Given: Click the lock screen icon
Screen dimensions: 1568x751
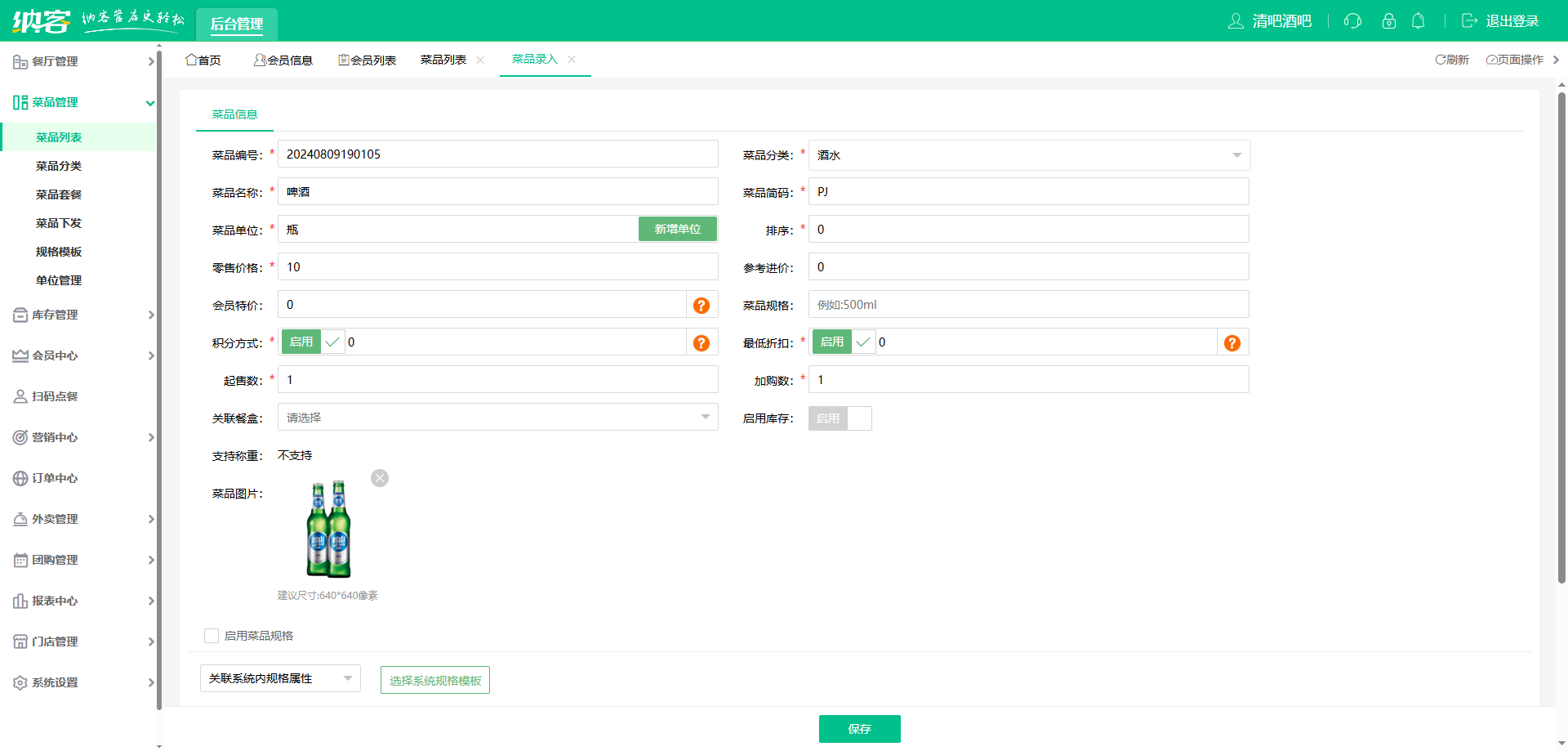Looking at the screenshot, I should tap(1388, 21).
